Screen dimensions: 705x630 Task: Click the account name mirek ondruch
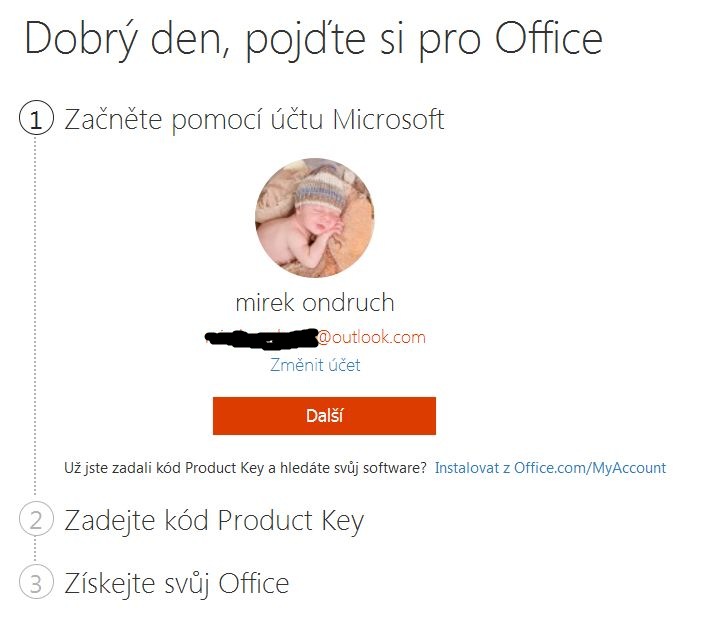point(315,302)
